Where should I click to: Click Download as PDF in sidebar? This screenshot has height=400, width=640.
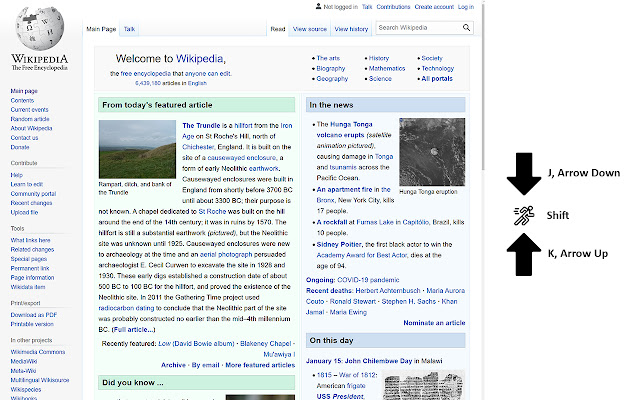(35, 315)
